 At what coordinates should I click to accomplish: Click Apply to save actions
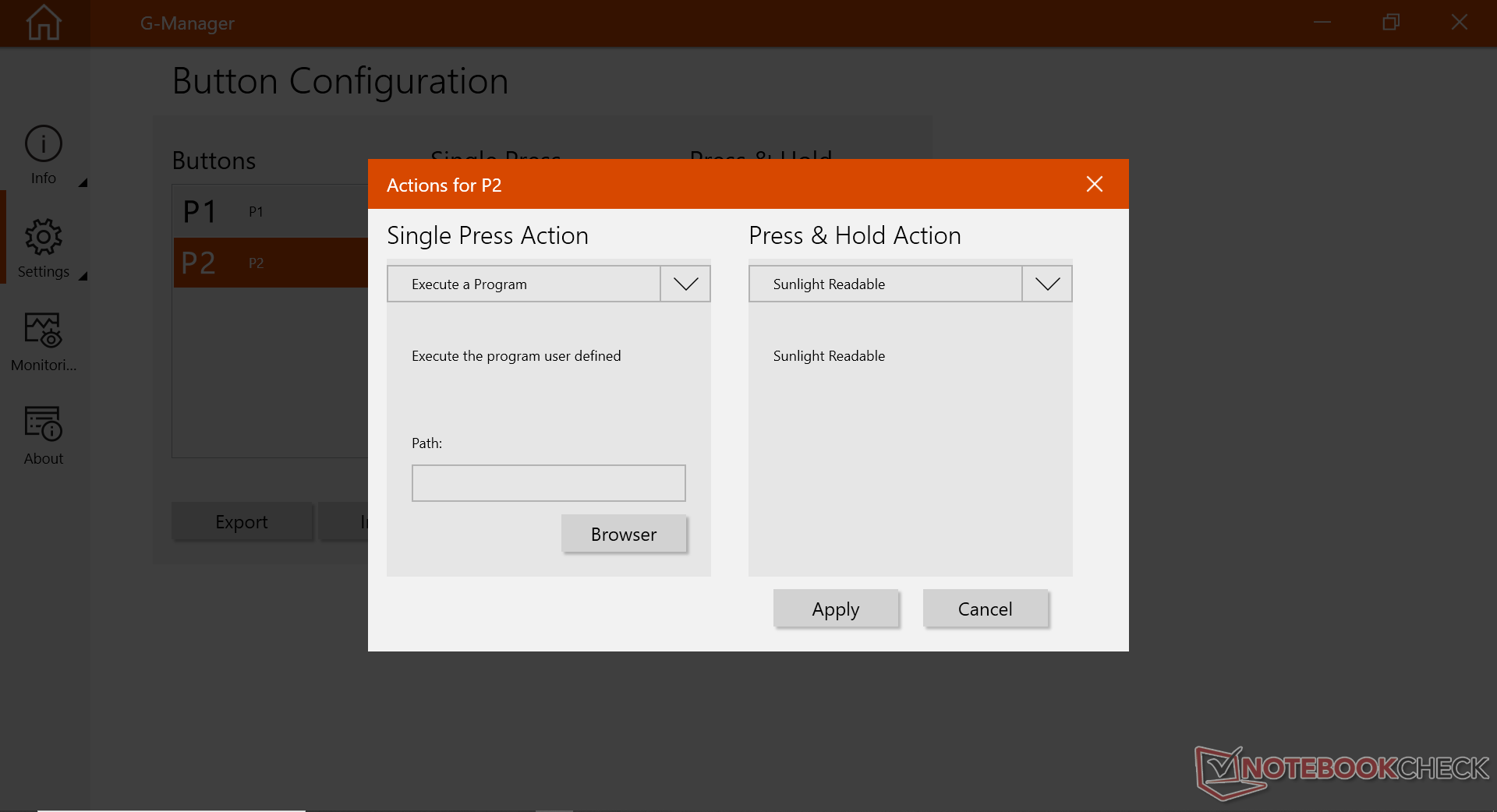pyautogui.click(x=835, y=609)
